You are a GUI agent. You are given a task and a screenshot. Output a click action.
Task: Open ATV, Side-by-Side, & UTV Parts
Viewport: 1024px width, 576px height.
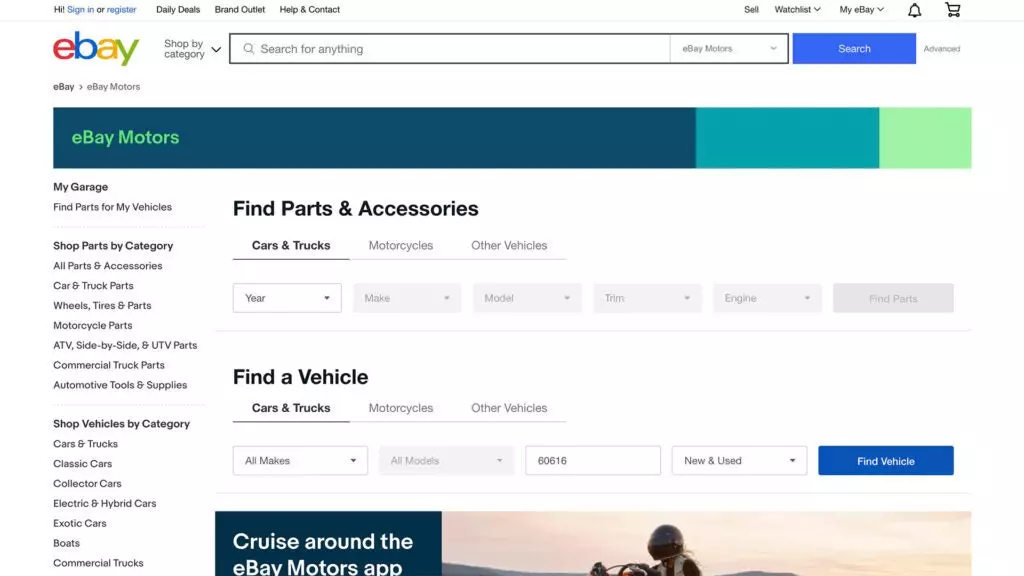click(x=125, y=345)
